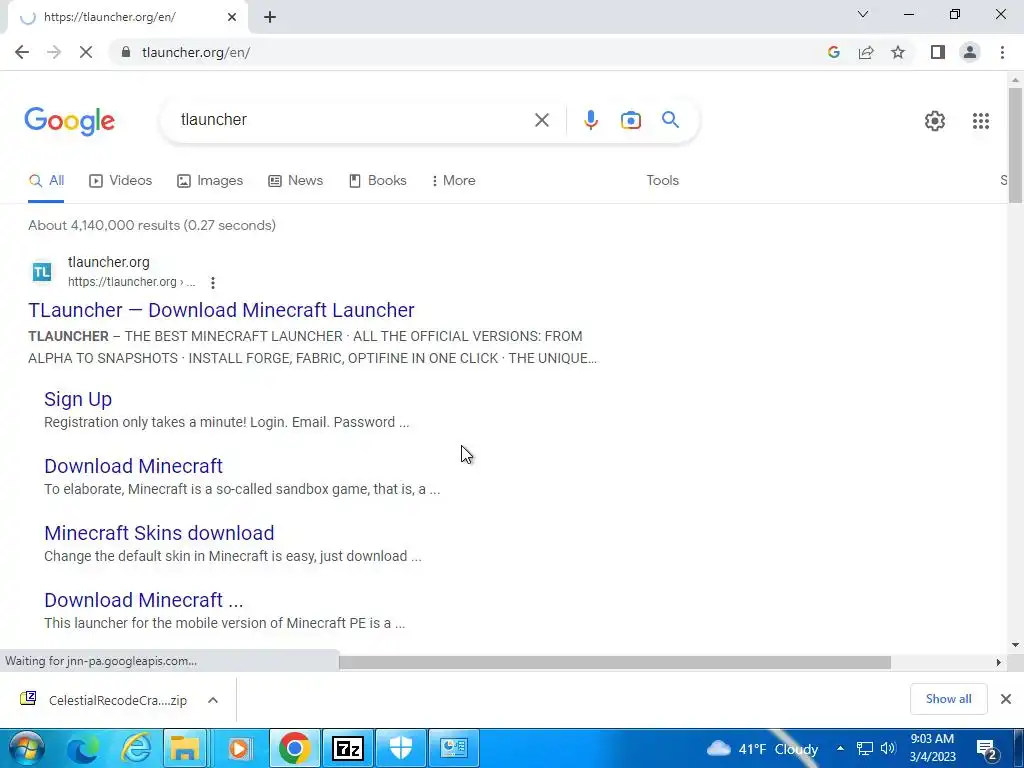Click the network tray icon

pos(865,748)
